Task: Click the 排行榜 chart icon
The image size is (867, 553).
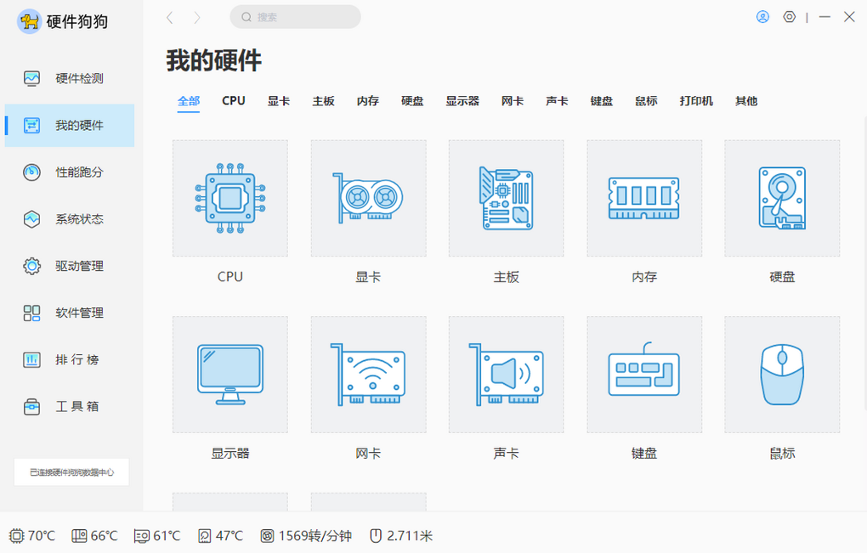Action: point(32,360)
